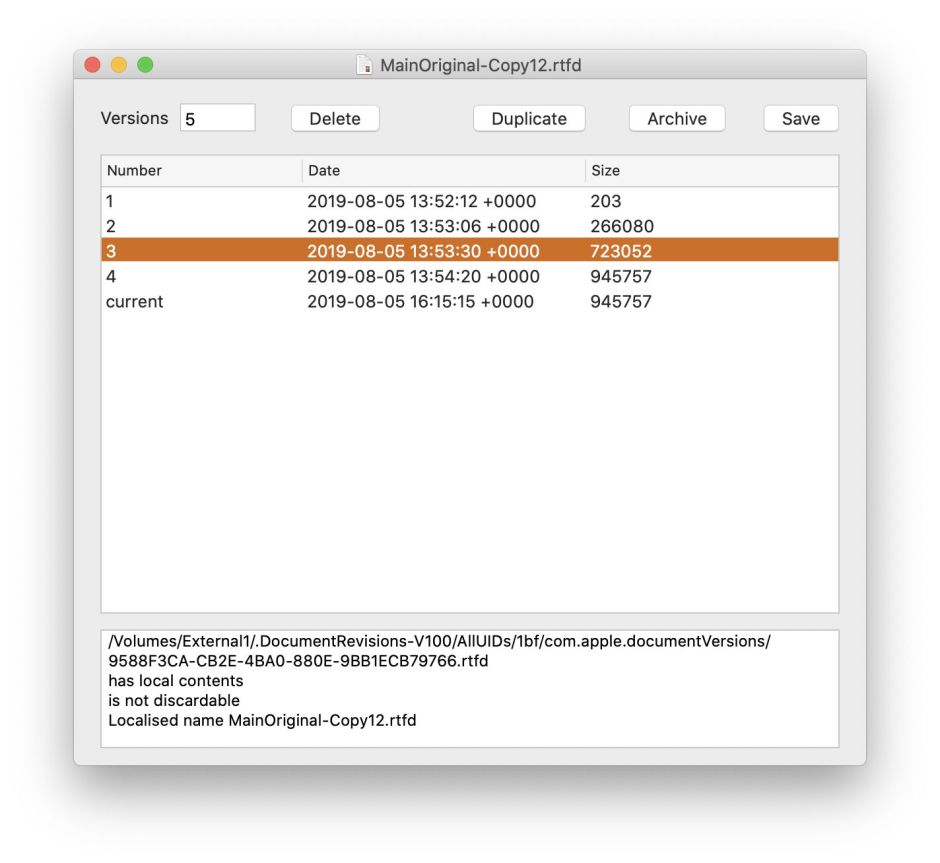Focus the Versions number field
The height and width of the screenshot is (863, 940).
click(217, 118)
